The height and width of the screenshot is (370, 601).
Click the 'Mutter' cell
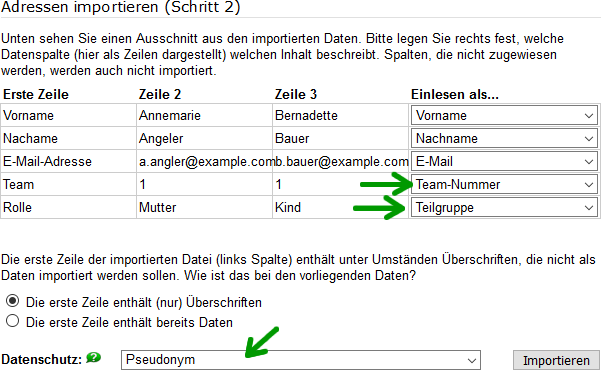[x=204, y=207]
